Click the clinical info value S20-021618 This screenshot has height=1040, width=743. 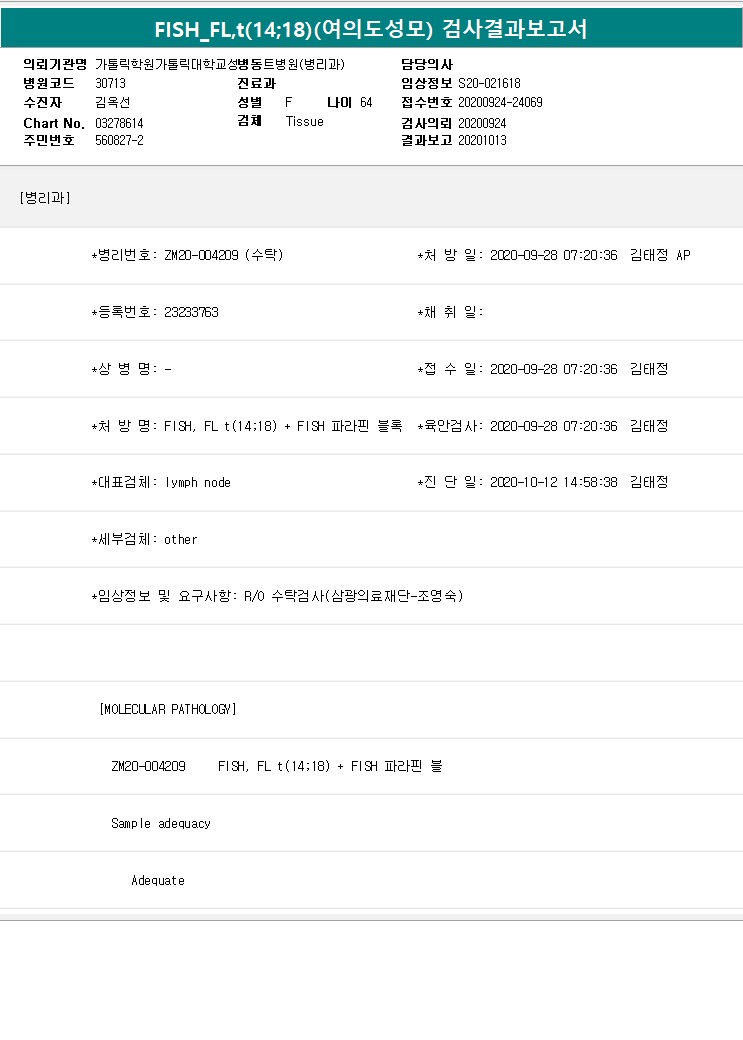pyautogui.click(x=489, y=83)
